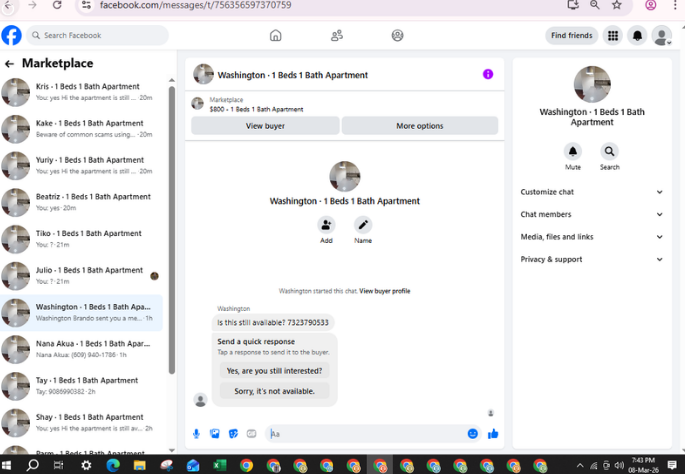Click the large listing thumbnail in right panel
The image size is (685, 474).
click(x=592, y=84)
